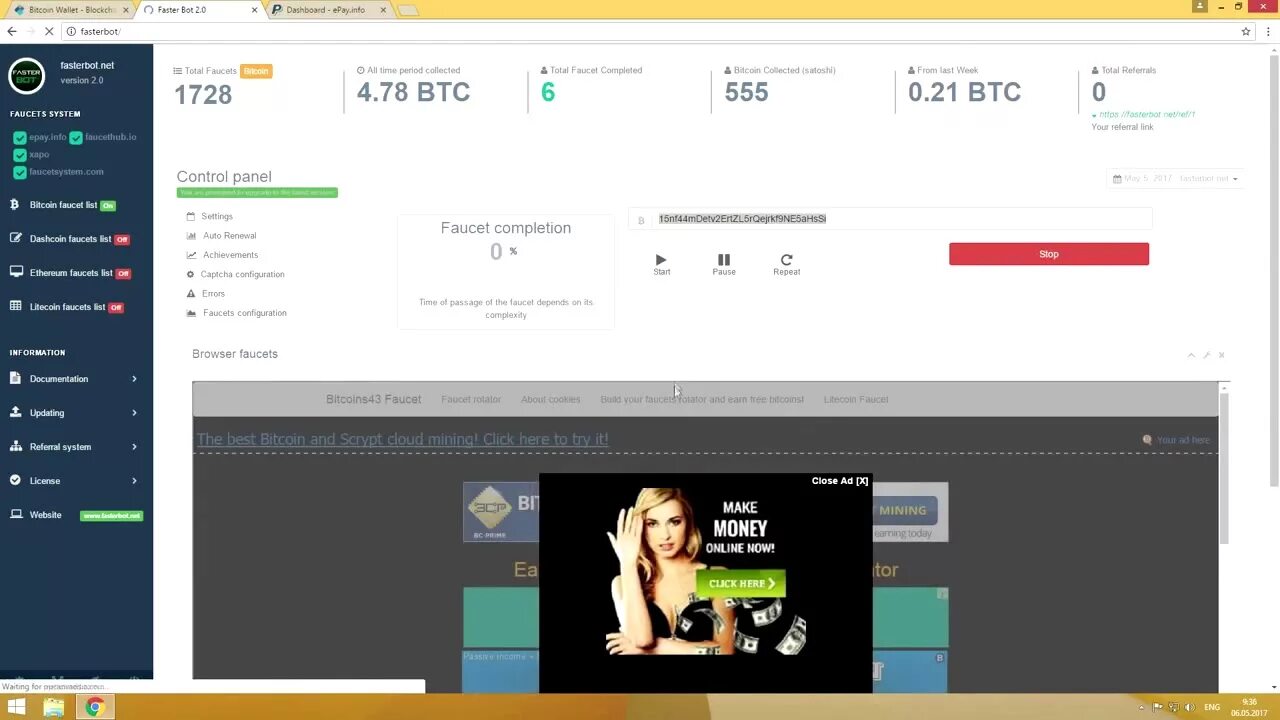Click the Auto Renewal chart icon
1280x720 pixels.
(191, 236)
